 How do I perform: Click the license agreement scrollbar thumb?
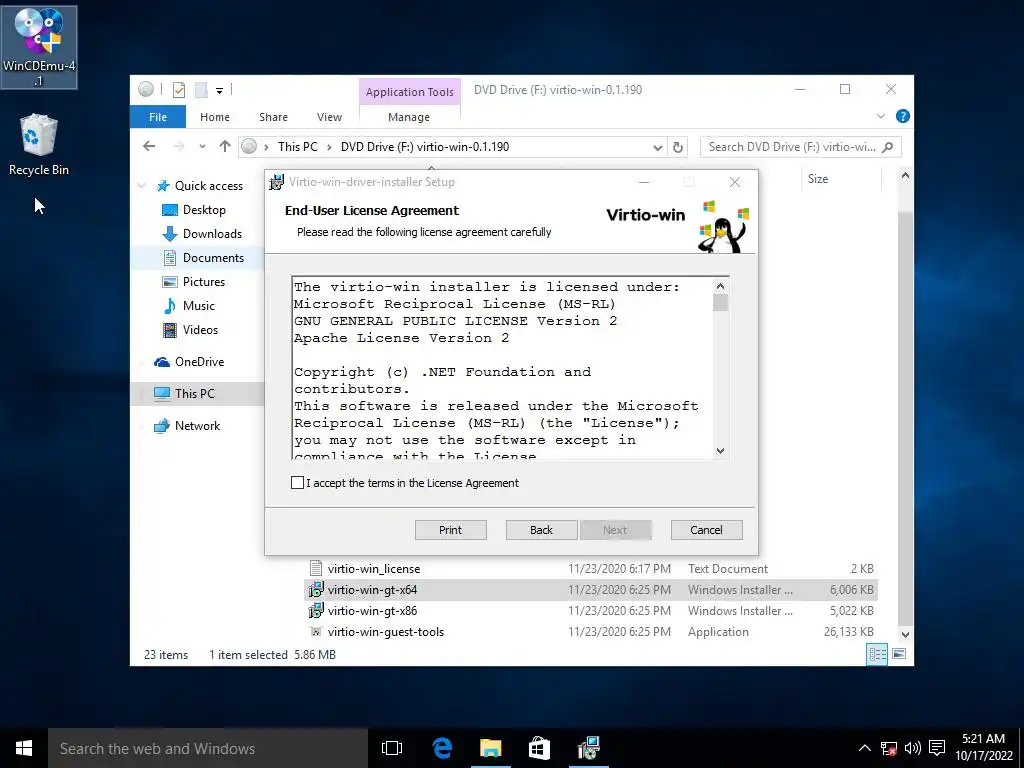coord(720,303)
